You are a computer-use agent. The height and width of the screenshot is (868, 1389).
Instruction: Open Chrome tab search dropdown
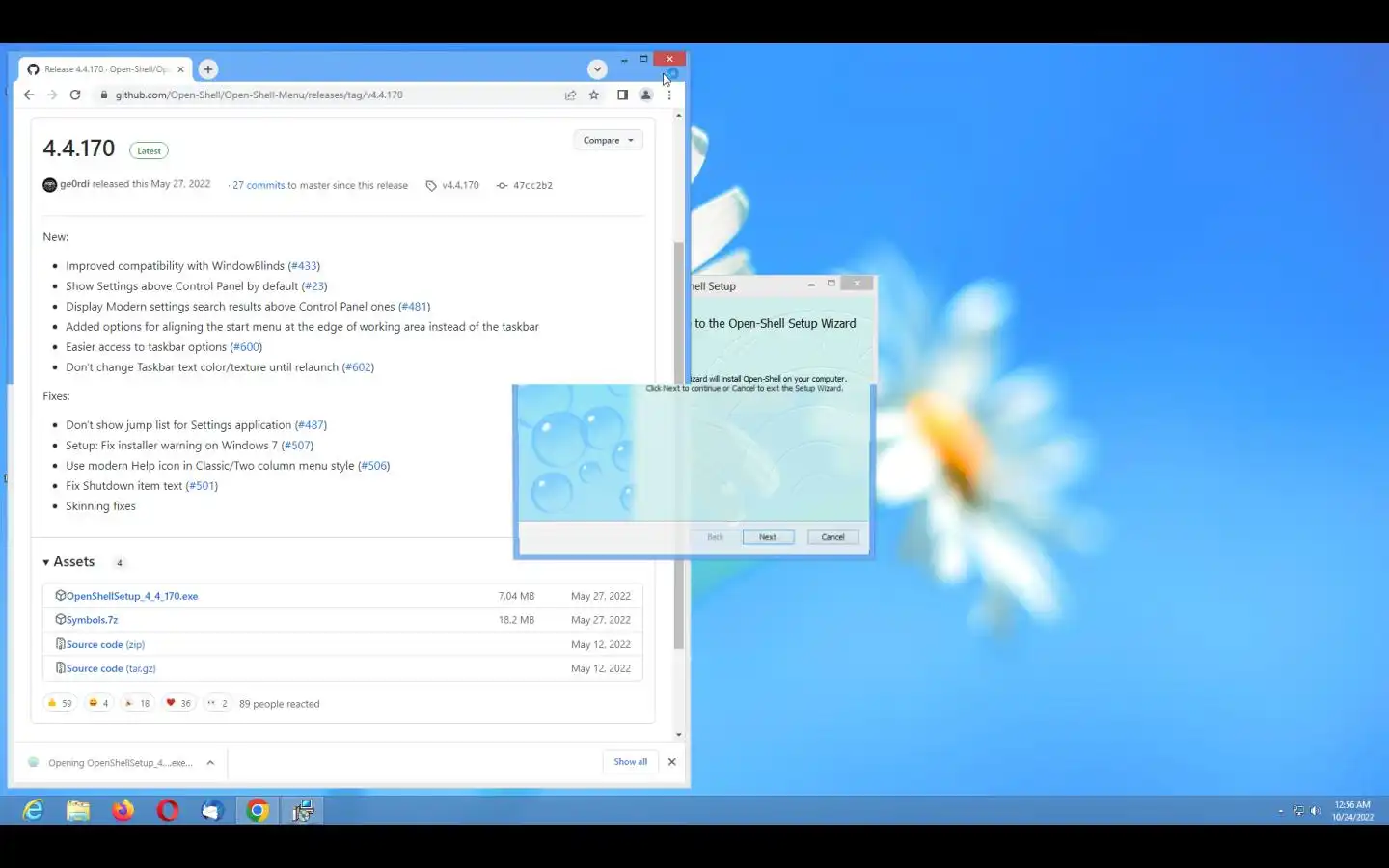pos(597,69)
